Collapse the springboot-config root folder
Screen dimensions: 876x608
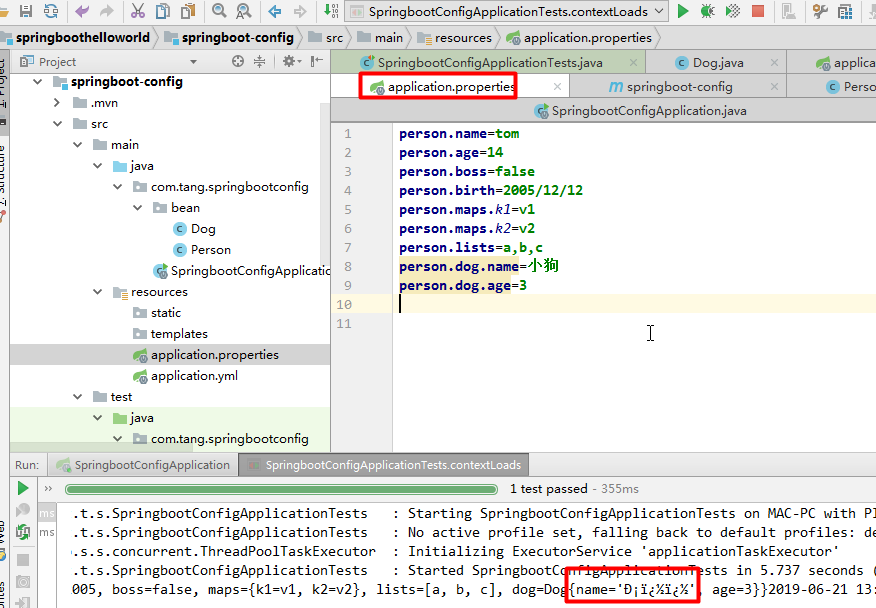(x=37, y=82)
